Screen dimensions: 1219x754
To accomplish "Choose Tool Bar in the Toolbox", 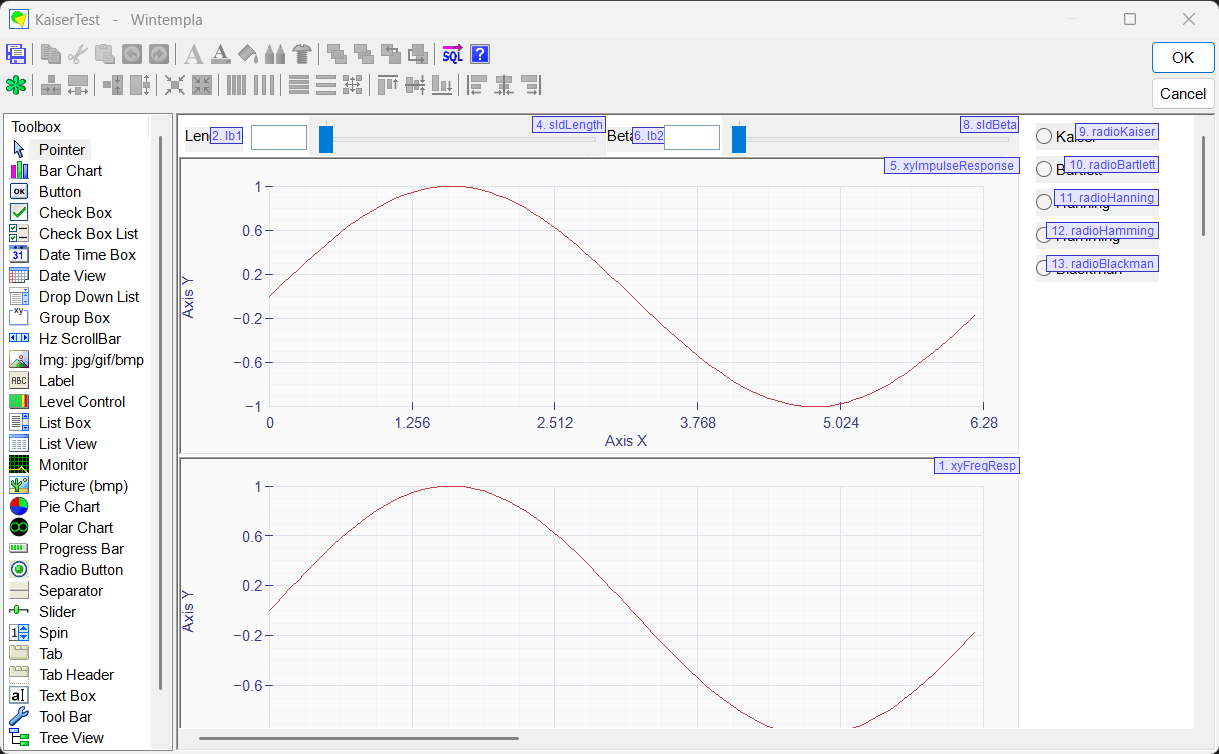I will pyautogui.click(x=65, y=716).
